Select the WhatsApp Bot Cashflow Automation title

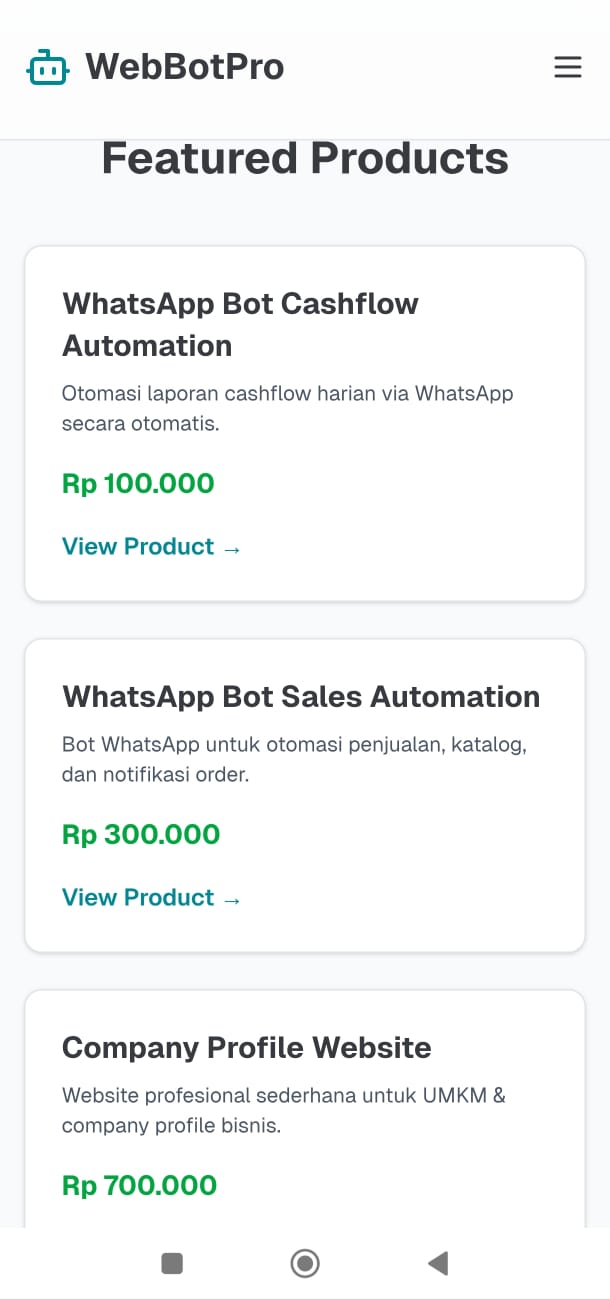(240, 324)
